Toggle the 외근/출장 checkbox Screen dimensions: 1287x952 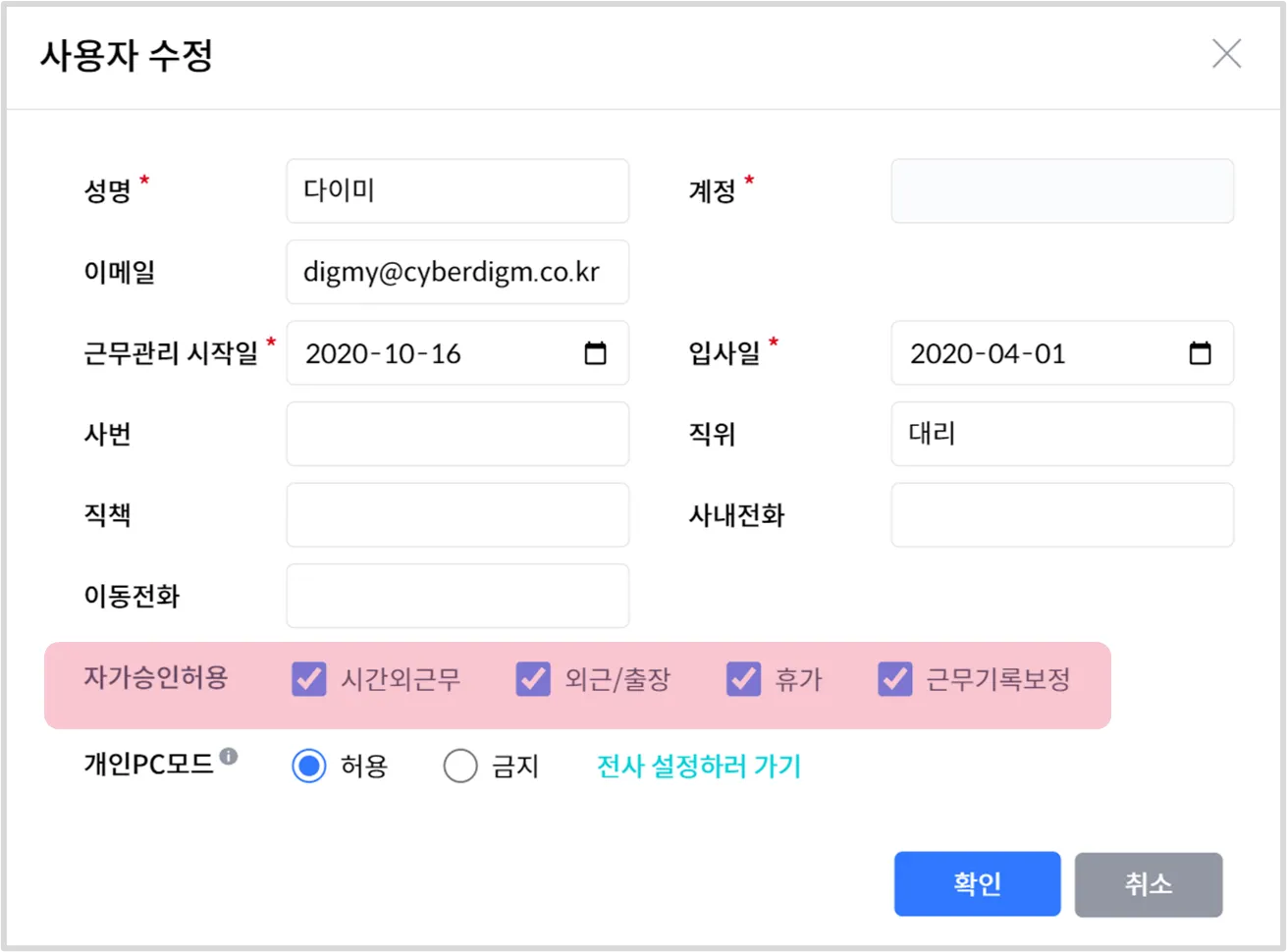(533, 679)
